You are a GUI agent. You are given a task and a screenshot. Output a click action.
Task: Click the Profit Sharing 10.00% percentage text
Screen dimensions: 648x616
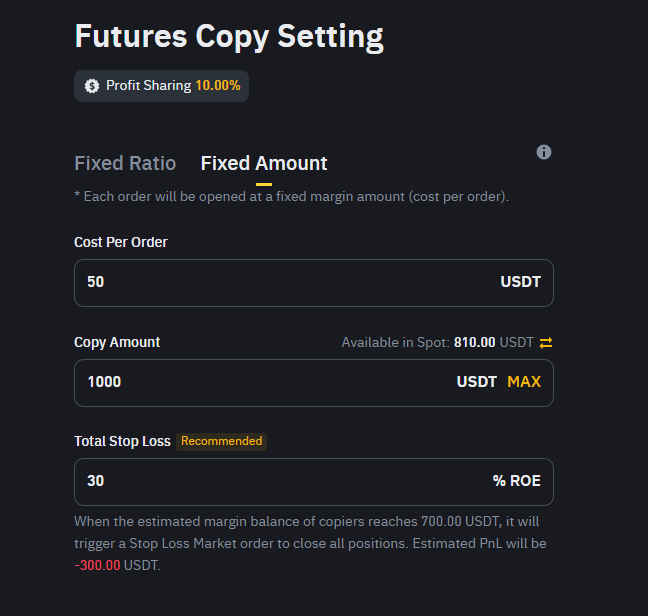tap(218, 86)
